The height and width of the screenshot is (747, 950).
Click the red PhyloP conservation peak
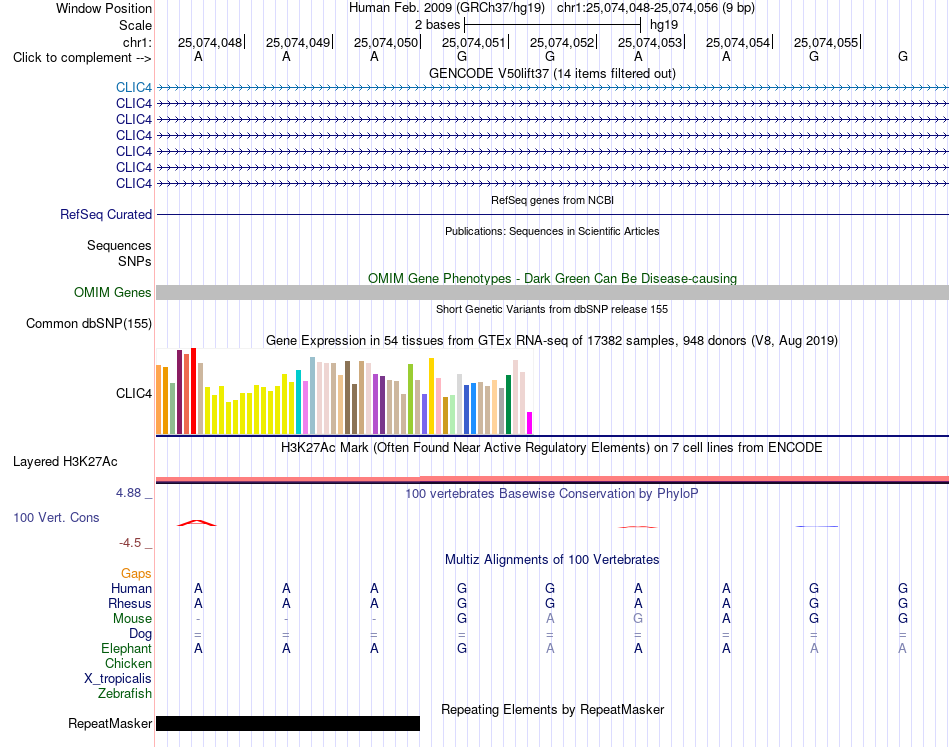coord(196,523)
